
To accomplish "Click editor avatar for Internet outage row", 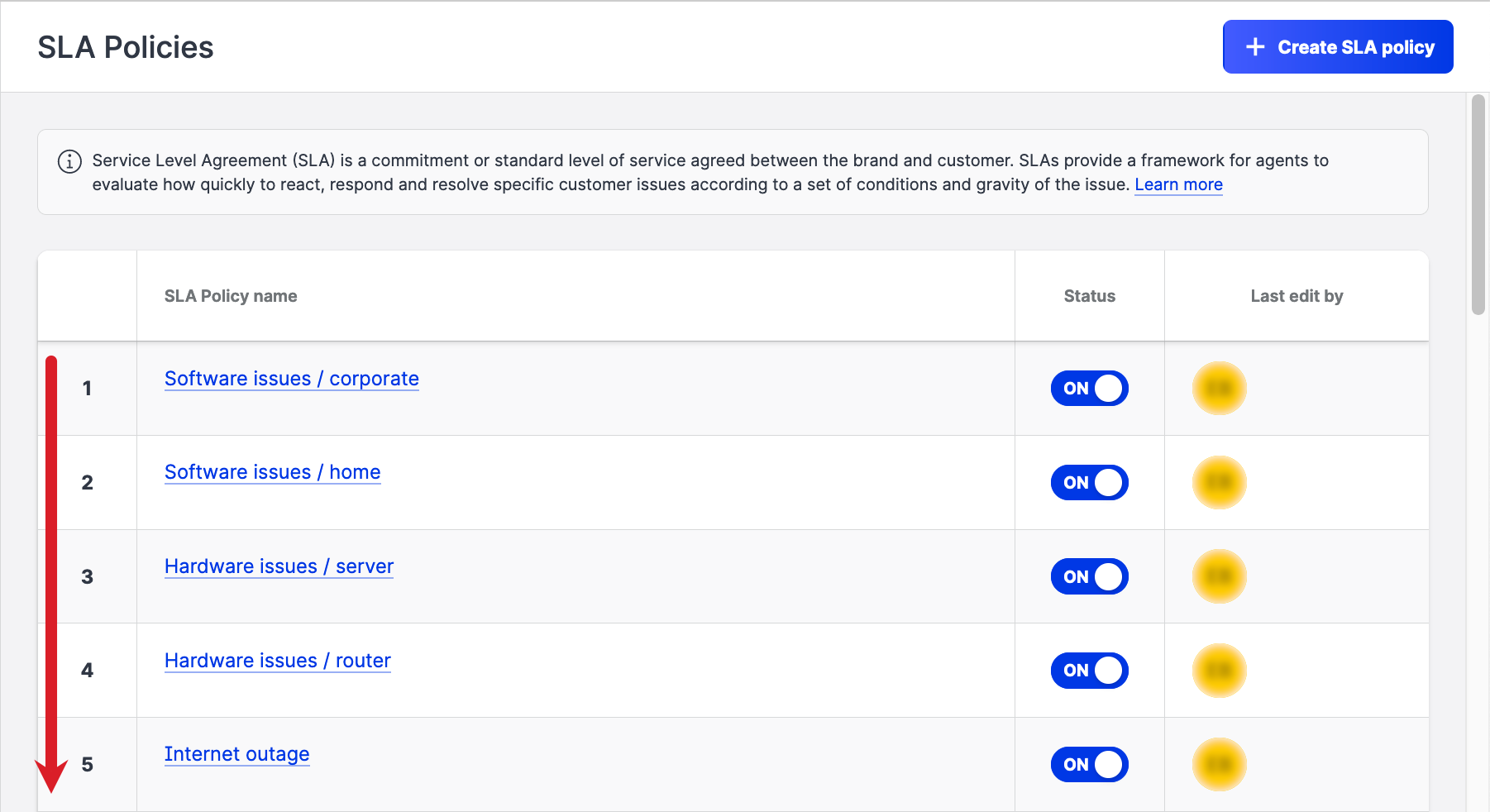I will (x=1219, y=765).
